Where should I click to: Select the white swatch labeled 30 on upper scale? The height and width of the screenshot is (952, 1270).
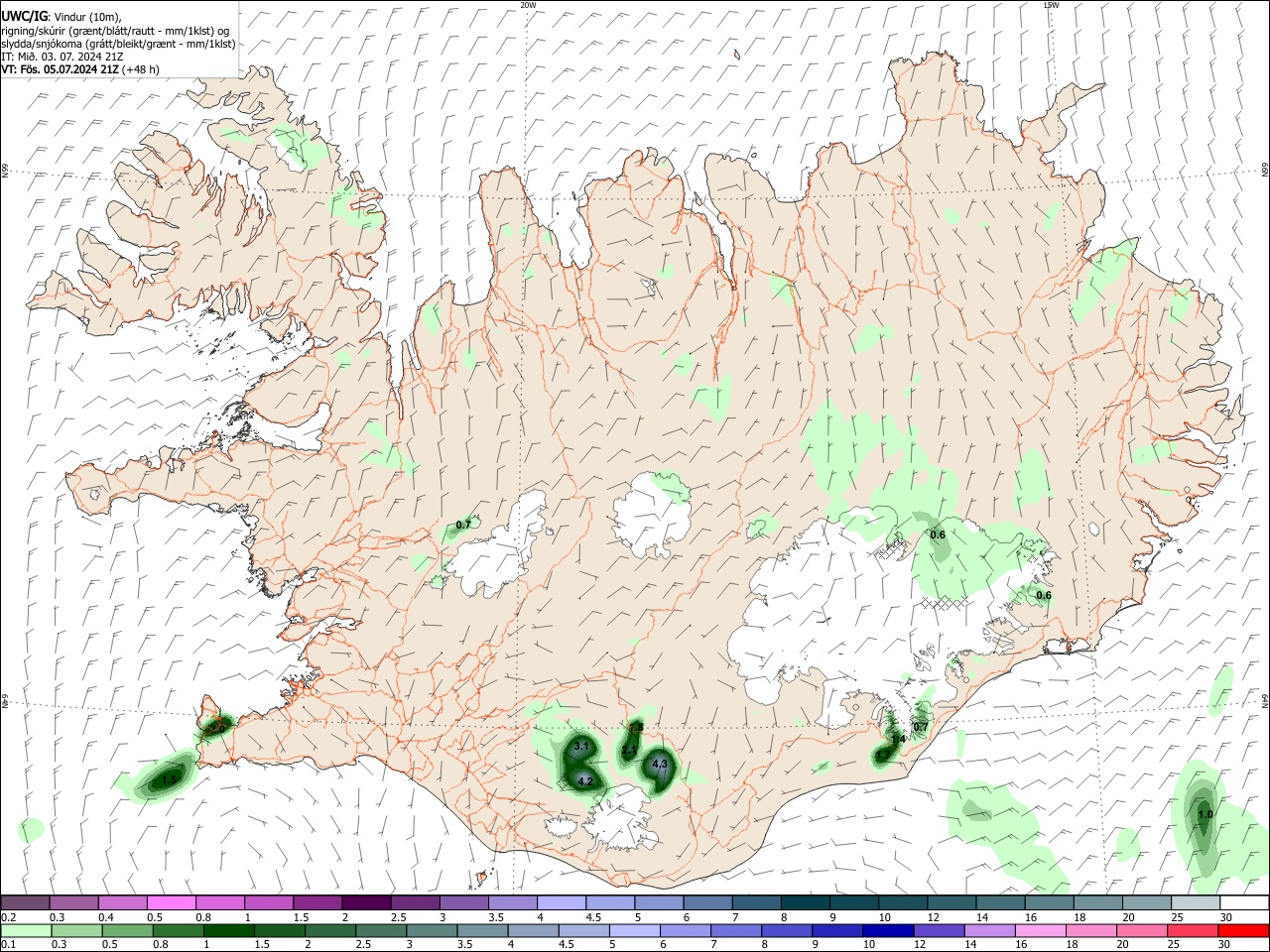(x=1244, y=902)
